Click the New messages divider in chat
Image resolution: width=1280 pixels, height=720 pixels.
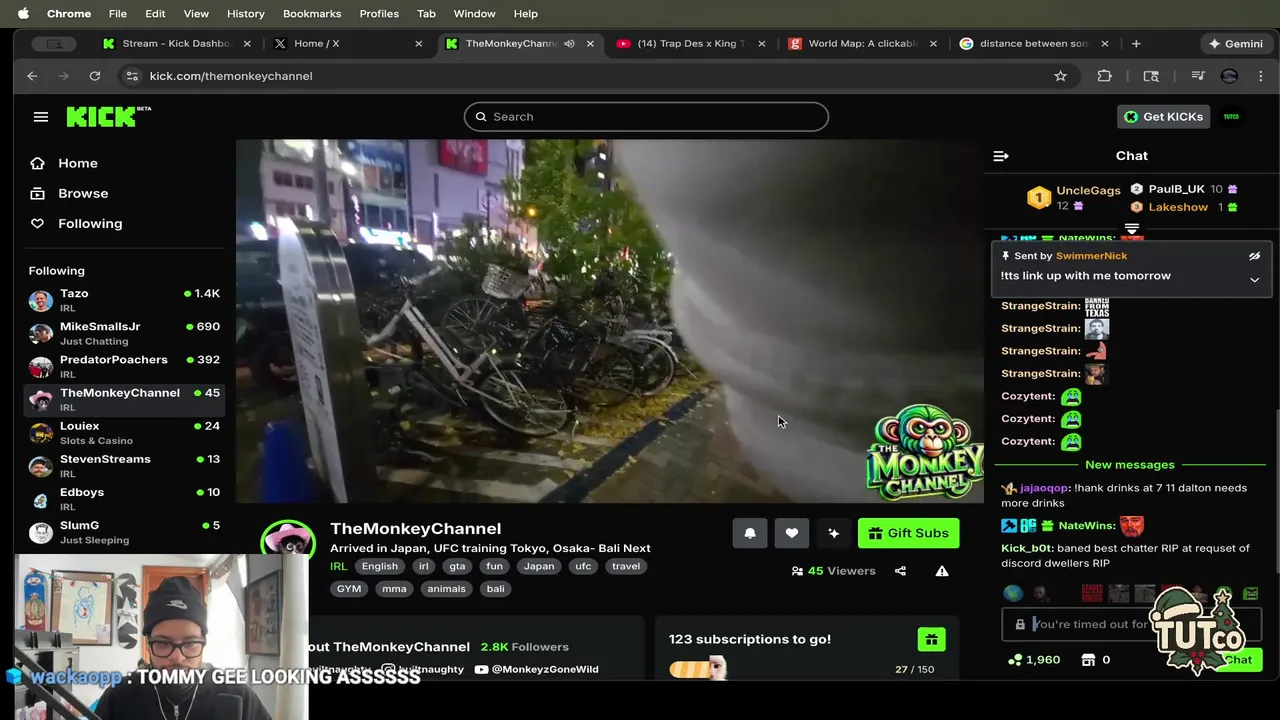click(1130, 465)
